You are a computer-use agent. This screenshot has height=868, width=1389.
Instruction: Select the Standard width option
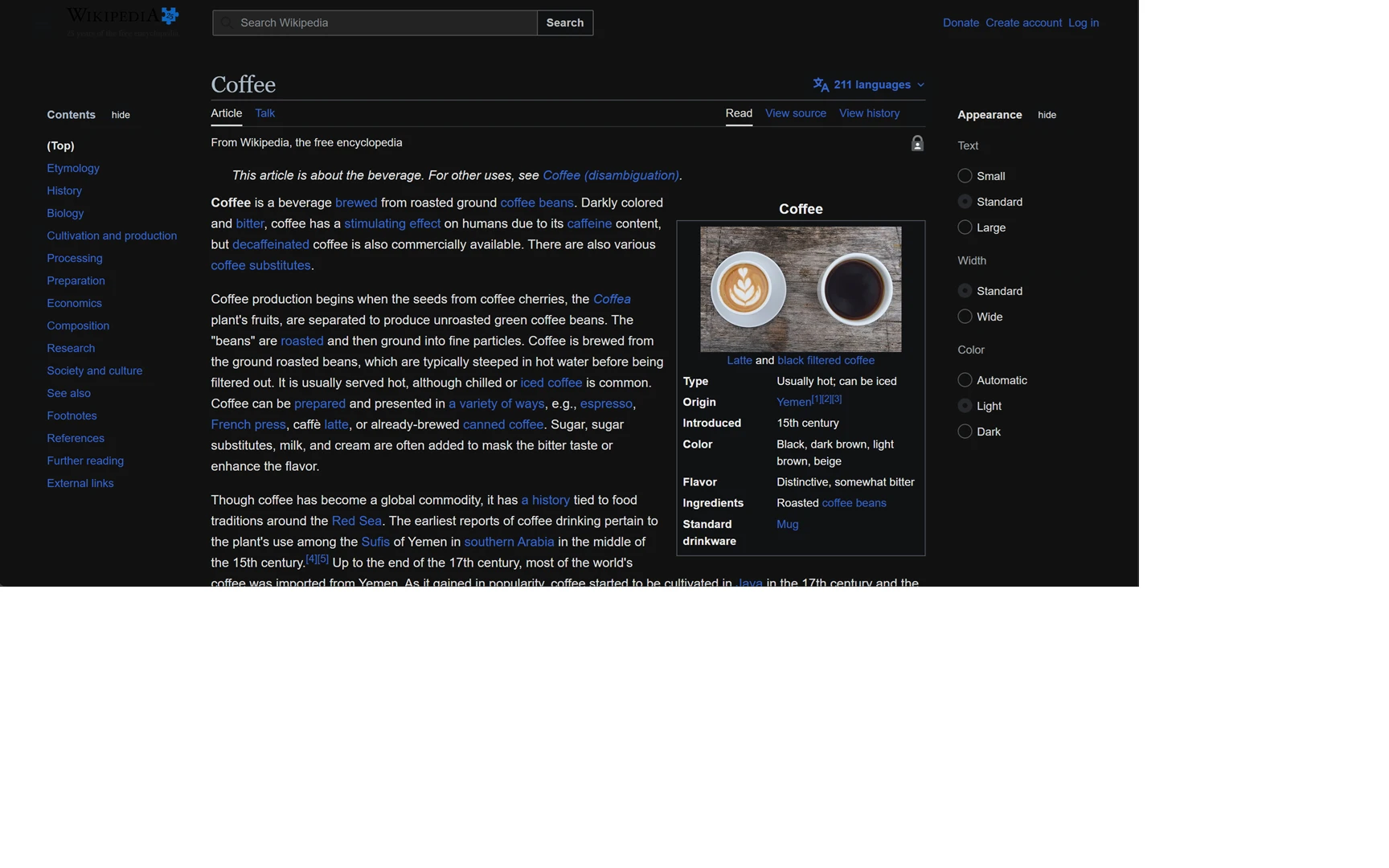click(x=965, y=291)
